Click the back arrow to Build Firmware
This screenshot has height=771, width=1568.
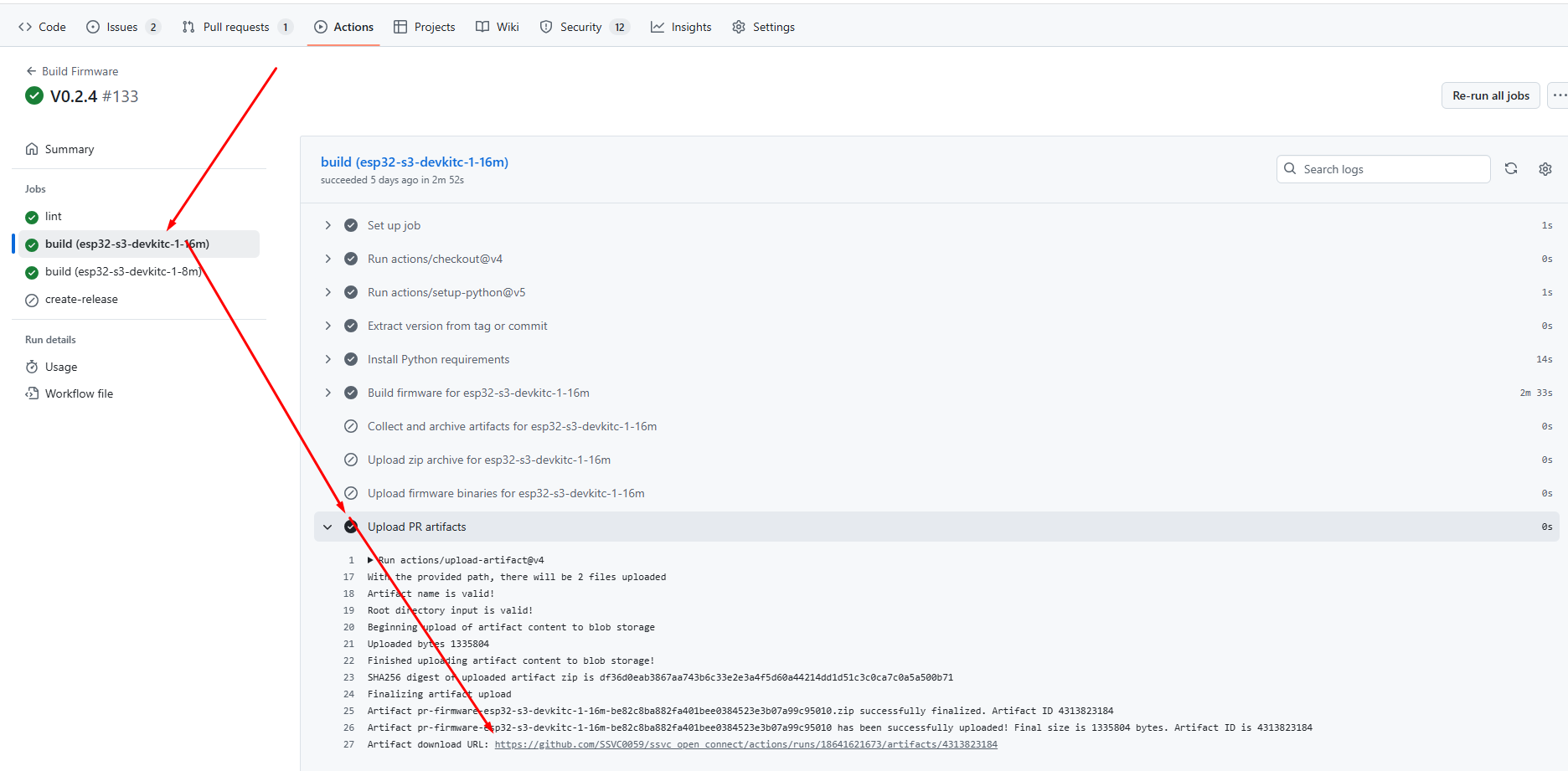pyautogui.click(x=31, y=71)
